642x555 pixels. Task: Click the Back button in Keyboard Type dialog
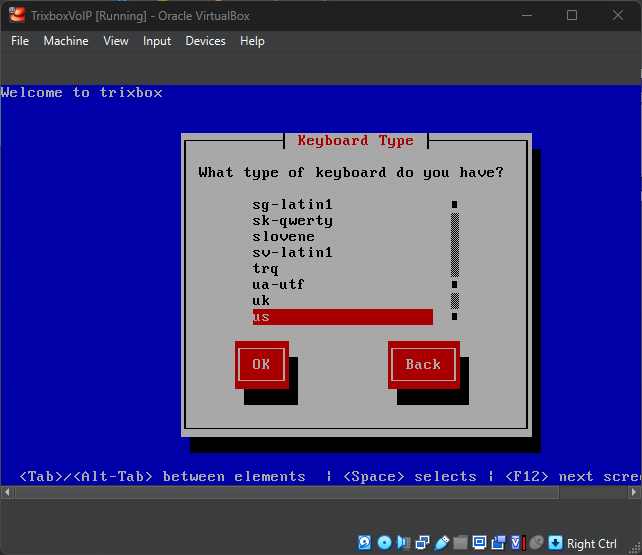[x=424, y=365]
